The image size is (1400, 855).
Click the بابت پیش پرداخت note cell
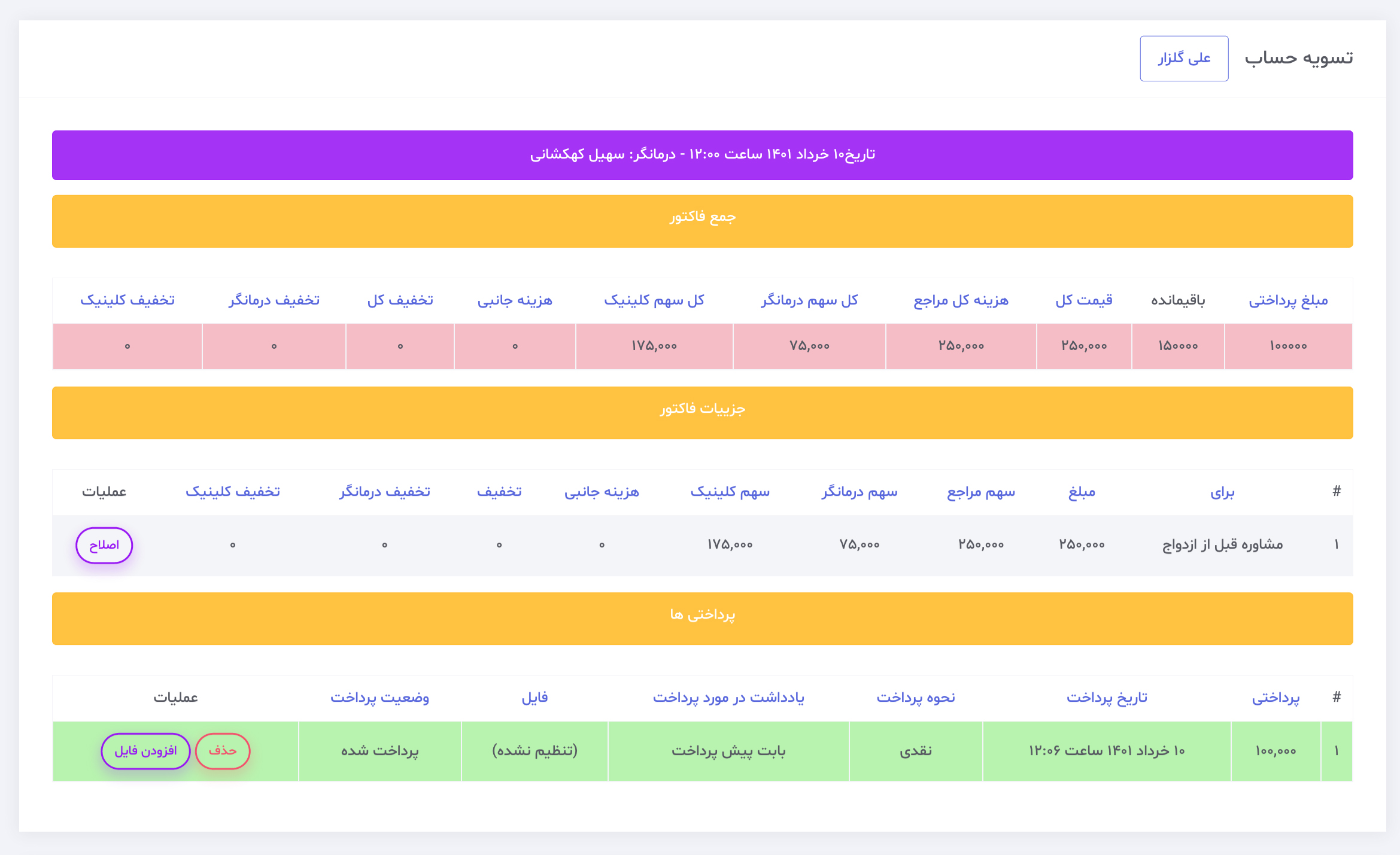(728, 751)
